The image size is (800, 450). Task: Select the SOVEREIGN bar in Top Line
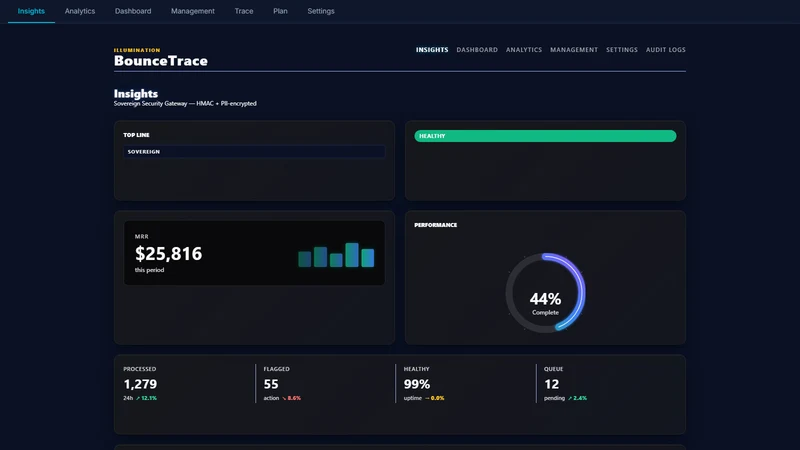coord(254,152)
